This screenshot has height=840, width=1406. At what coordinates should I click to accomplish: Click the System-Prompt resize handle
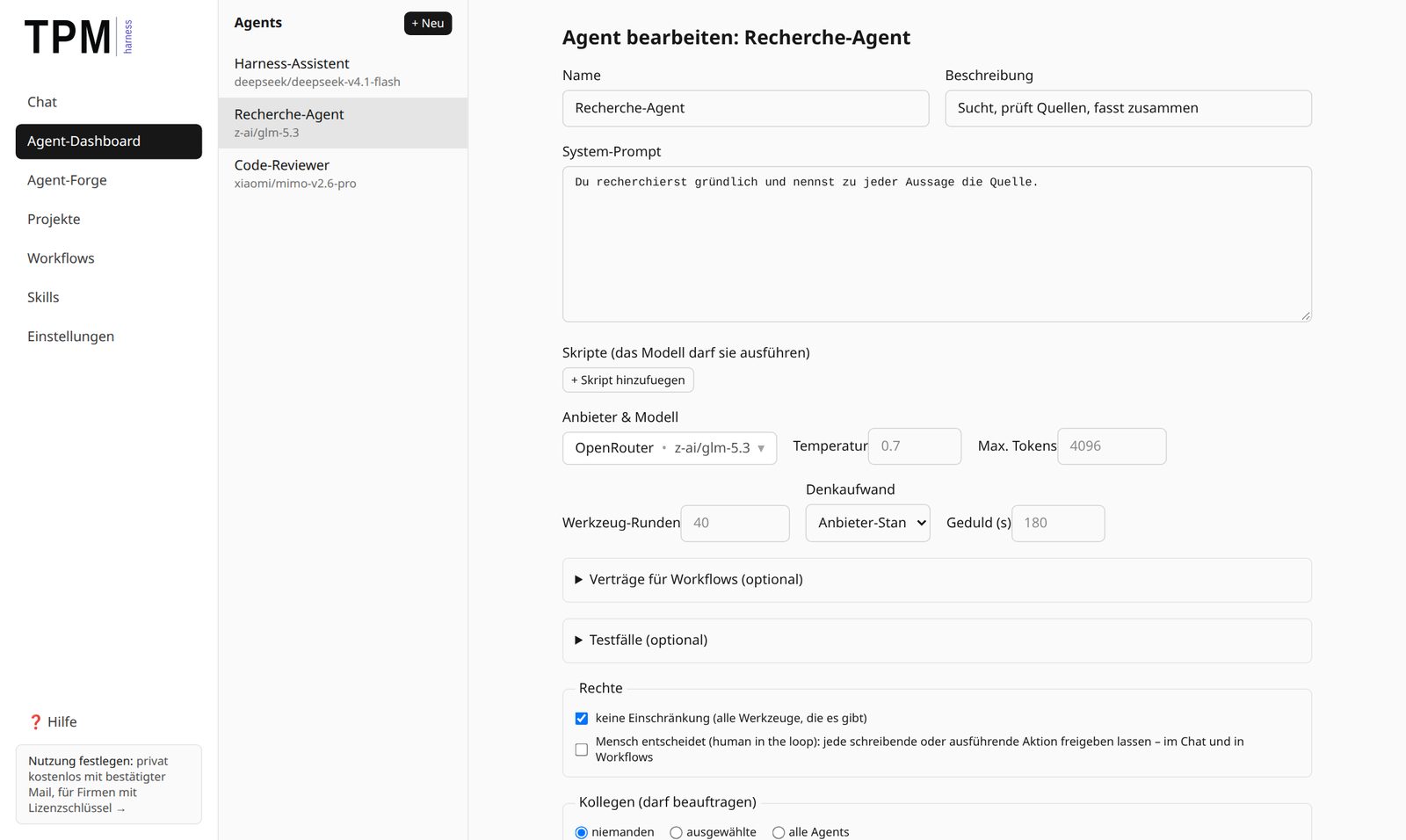[1306, 315]
